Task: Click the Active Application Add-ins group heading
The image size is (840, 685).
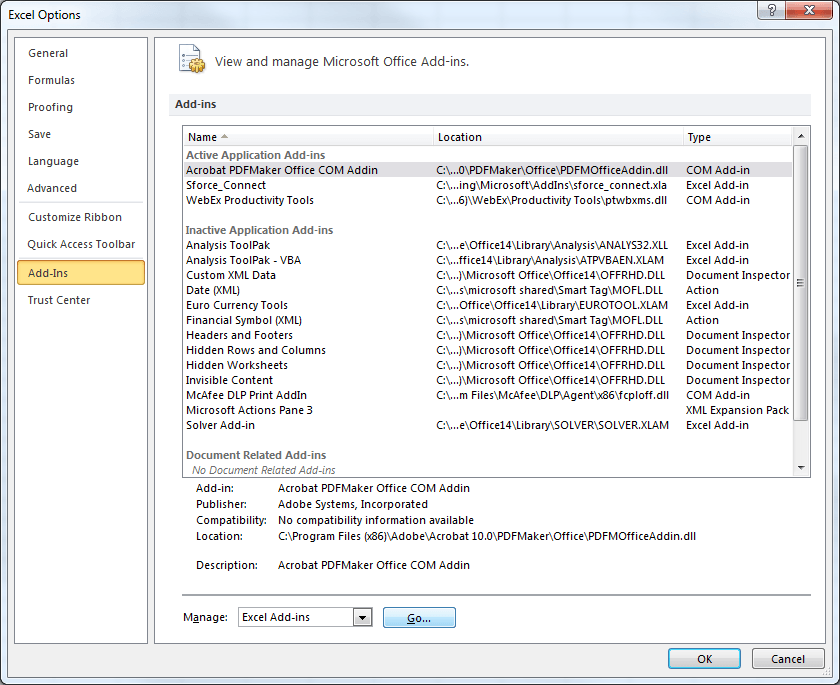Action: pyautogui.click(x=256, y=155)
